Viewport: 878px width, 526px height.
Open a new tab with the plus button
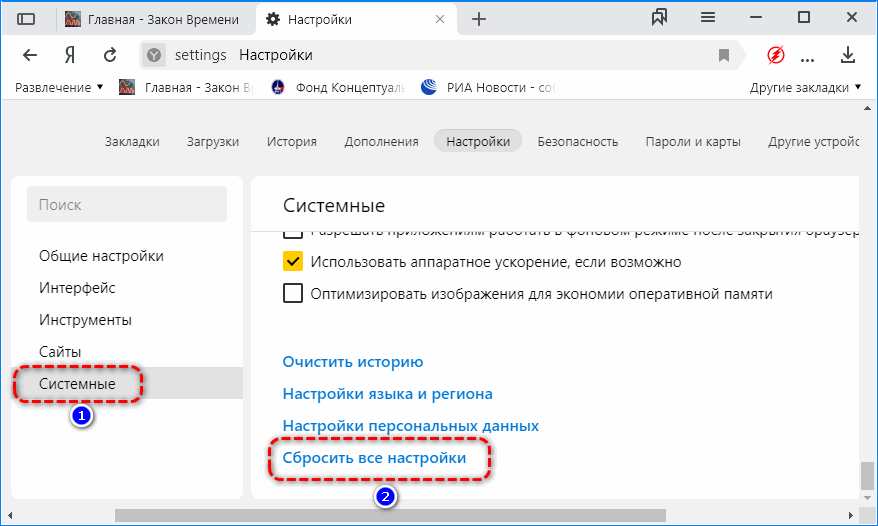pos(479,19)
